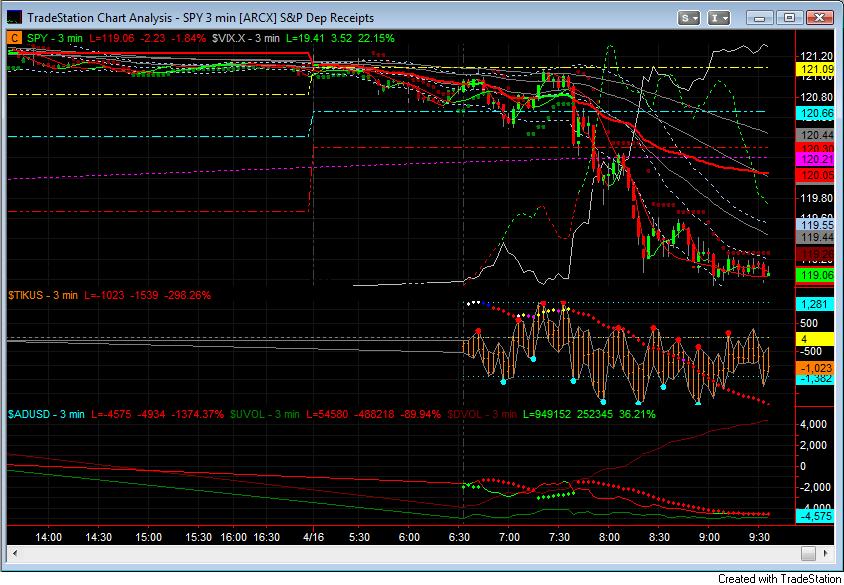
Task: Click the SPY last price 'L=119.06'
Action: click(x=111, y=38)
